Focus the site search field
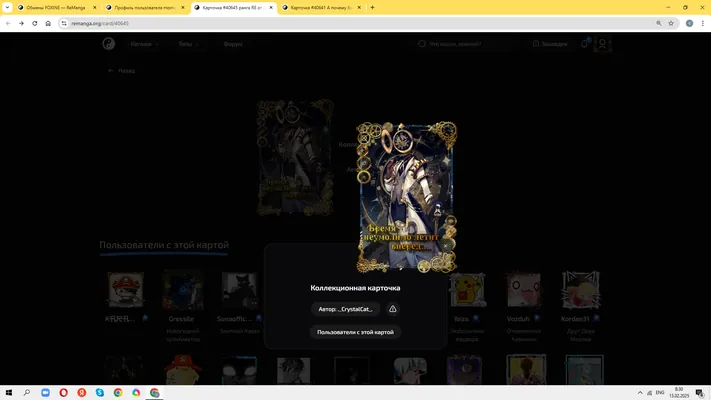 (x=467, y=44)
